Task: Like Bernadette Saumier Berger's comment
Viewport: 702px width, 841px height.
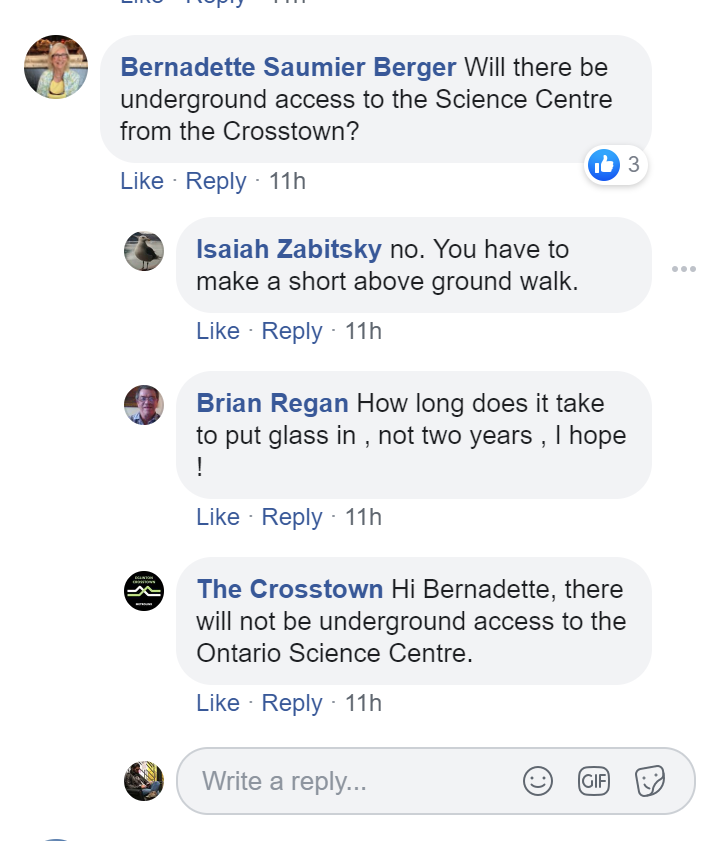Action: point(141,181)
